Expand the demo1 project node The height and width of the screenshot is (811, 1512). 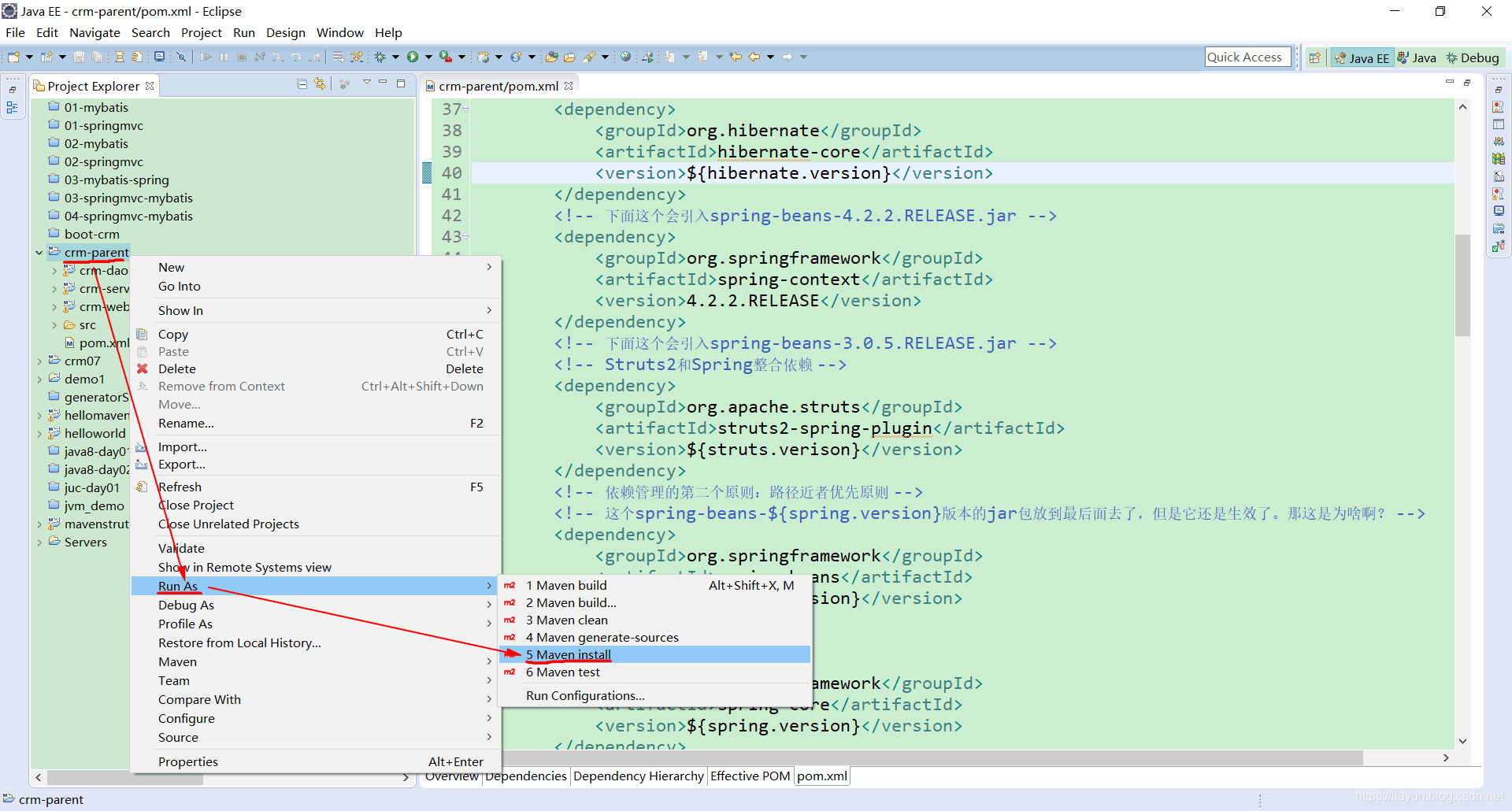coord(39,380)
